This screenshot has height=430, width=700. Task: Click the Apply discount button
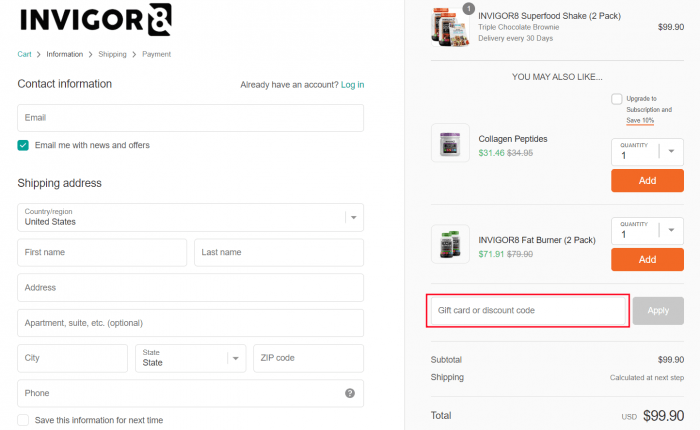[x=658, y=310]
